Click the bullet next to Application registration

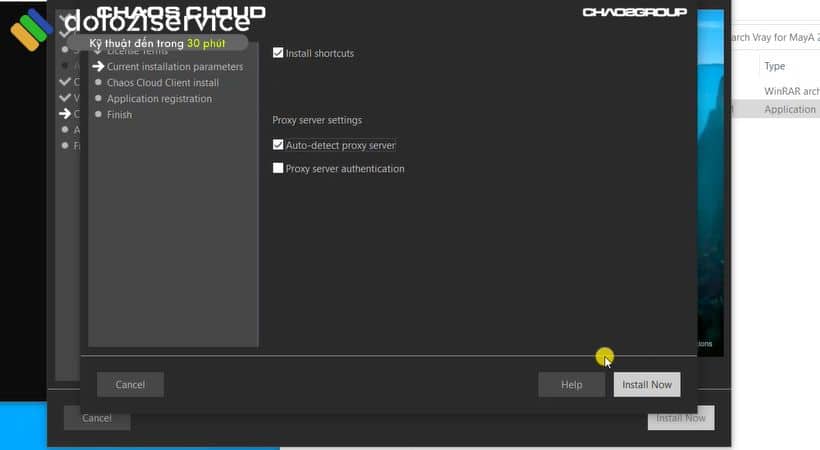click(x=98, y=99)
